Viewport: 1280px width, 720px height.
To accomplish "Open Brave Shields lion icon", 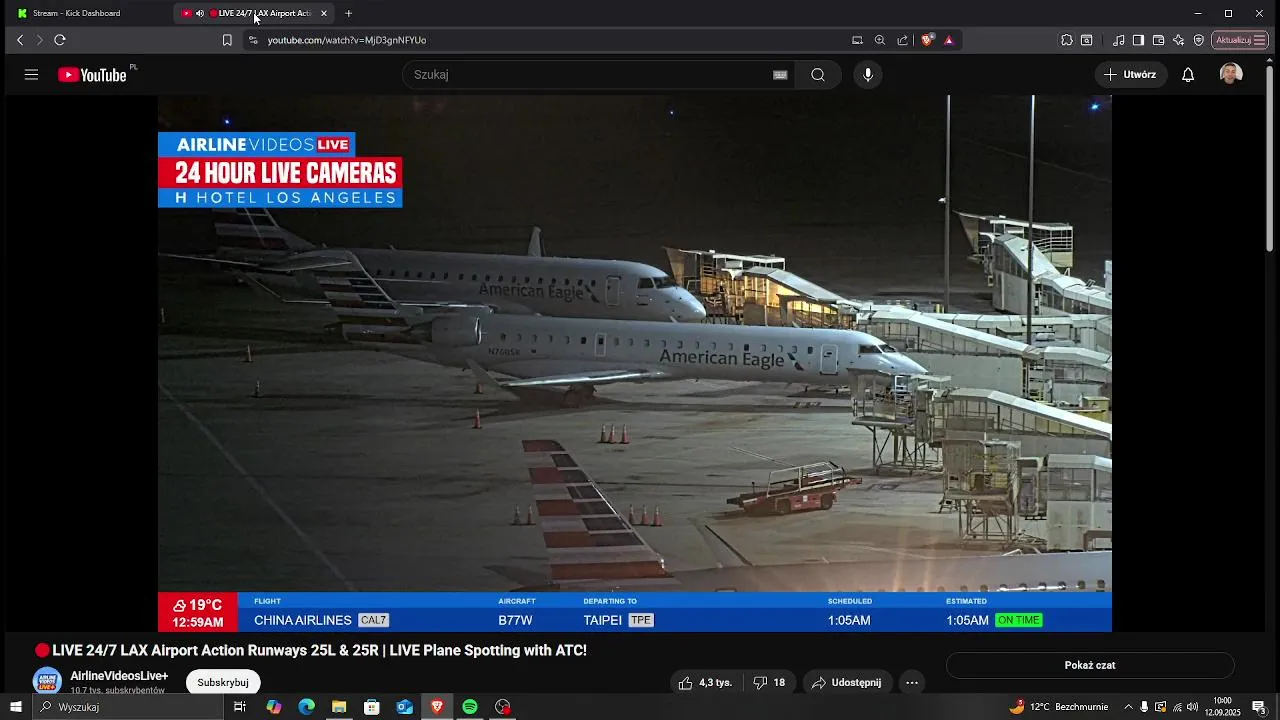I will coord(927,40).
